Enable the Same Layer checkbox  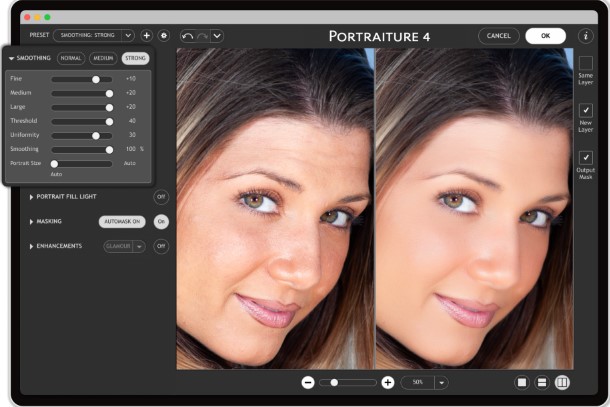(x=586, y=63)
